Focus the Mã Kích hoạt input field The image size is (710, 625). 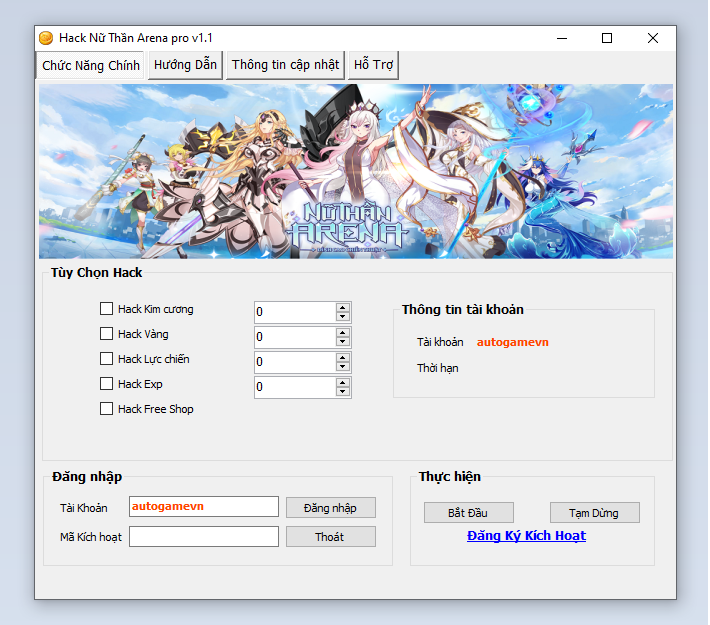[x=204, y=537]
